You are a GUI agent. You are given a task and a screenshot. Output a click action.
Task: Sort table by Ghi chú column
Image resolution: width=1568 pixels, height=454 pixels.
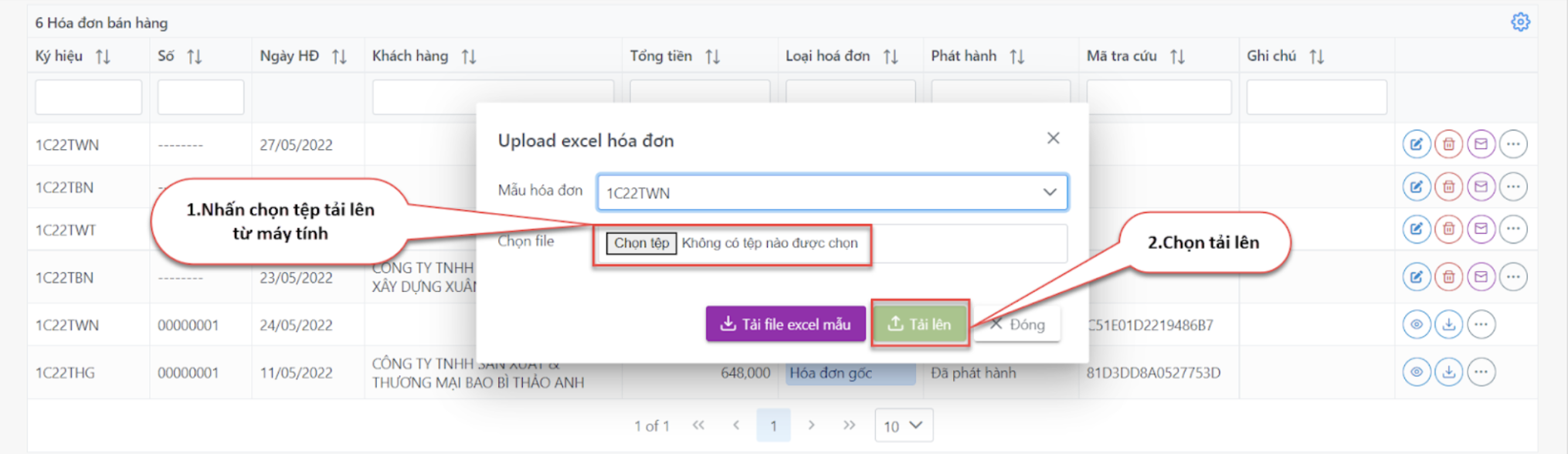[1317, 56]
